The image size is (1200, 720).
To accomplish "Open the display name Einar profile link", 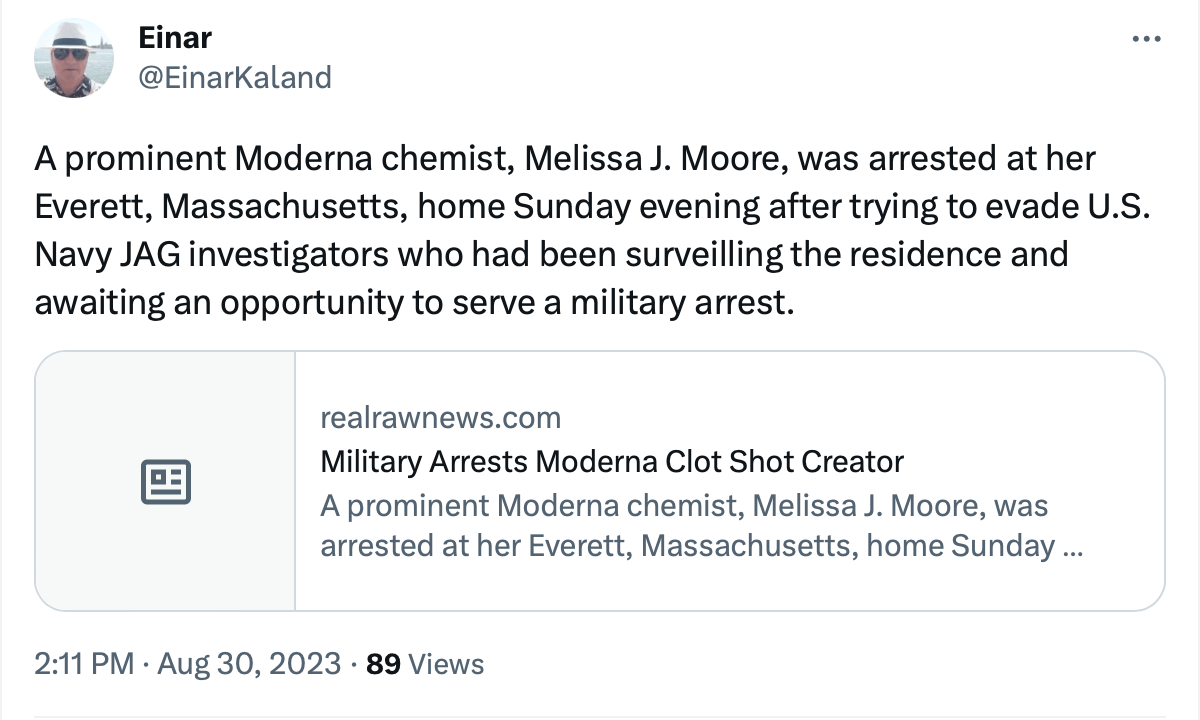I will tap(175, 38).
